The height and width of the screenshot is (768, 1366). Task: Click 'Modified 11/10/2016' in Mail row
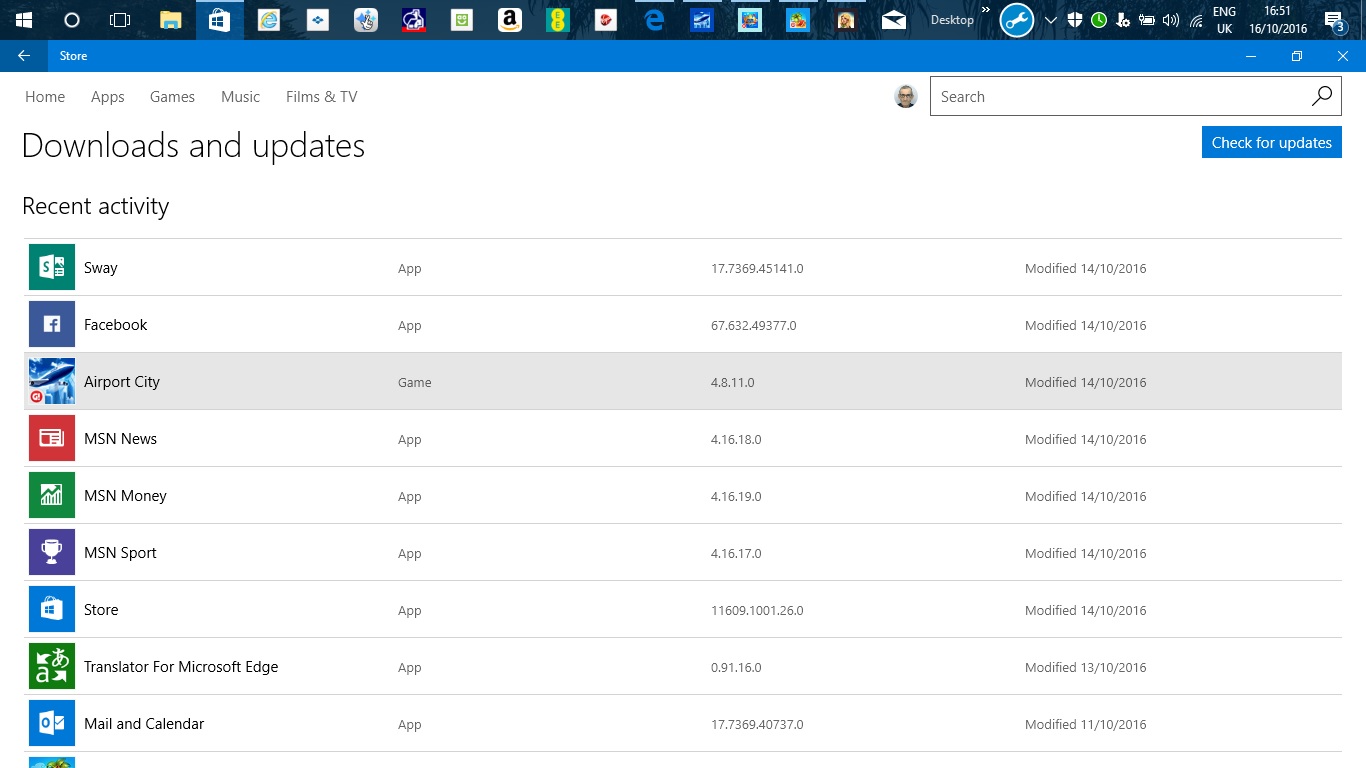coord(1086,725)
